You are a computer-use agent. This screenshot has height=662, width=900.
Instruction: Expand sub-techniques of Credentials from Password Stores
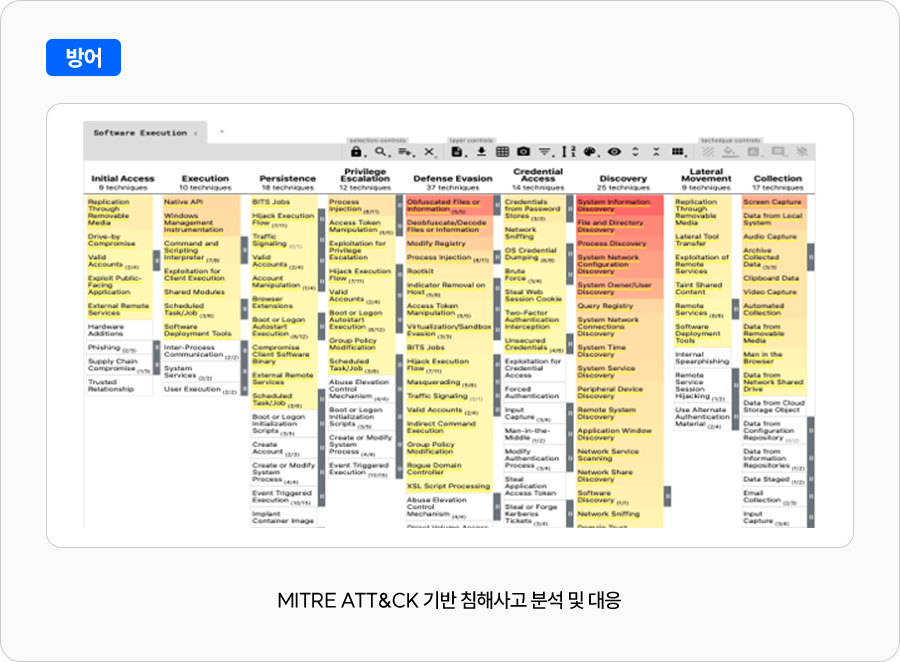pyautogui.click(x=569, y=208)
